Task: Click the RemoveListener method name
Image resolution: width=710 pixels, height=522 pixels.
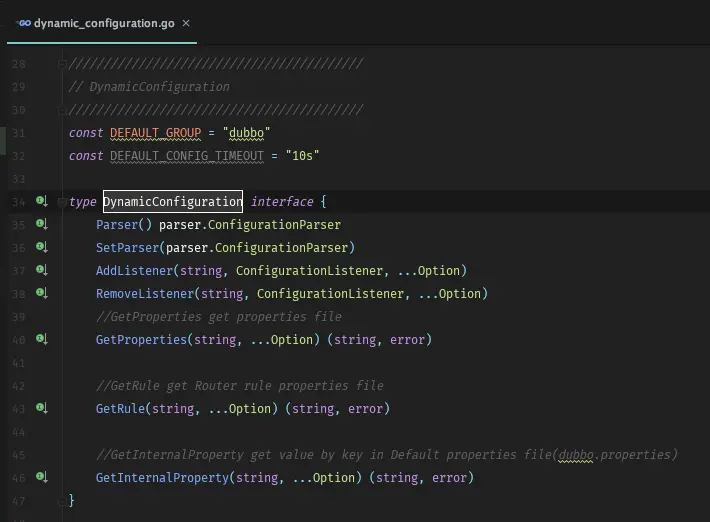Action: (x=145, y=294)
